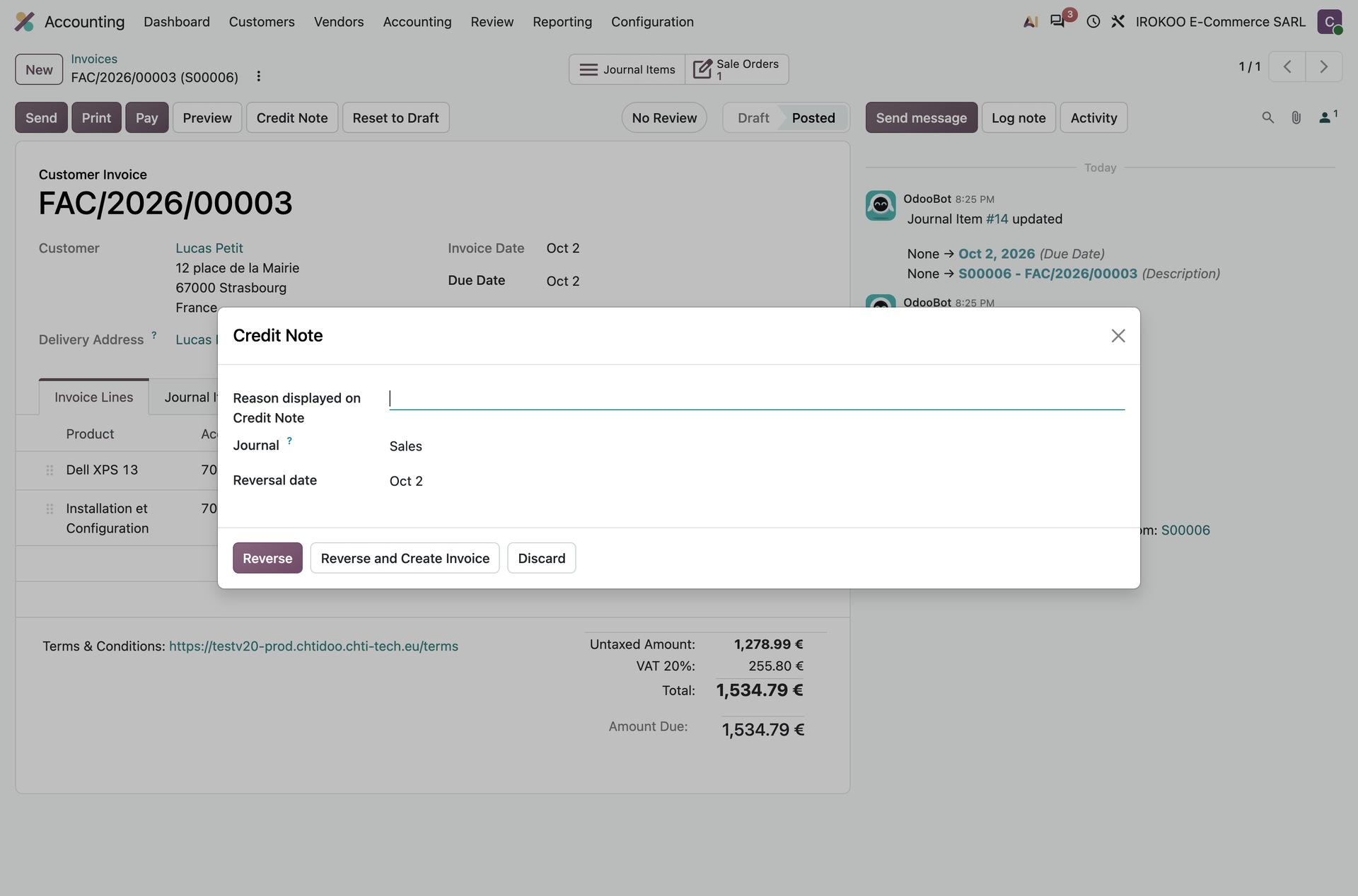Open the Configuration menu
The image size is (1358, 896).
pos(652,22)
